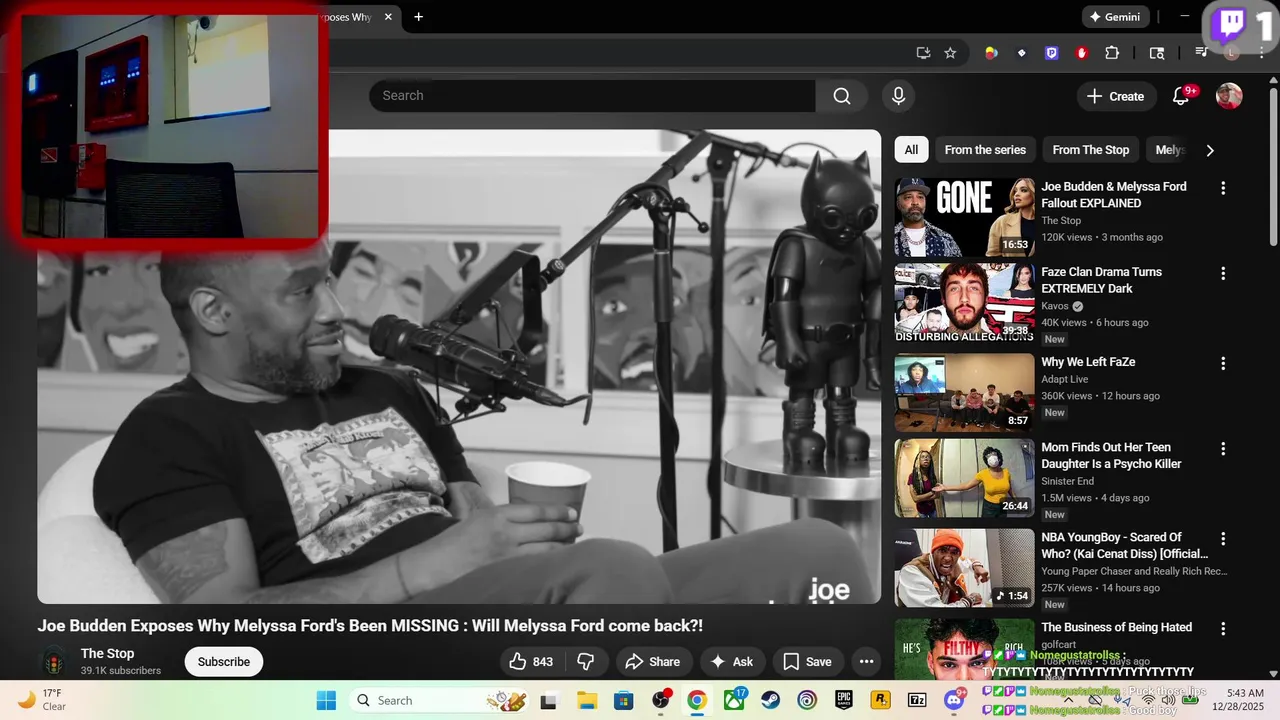
Task: Close the current YouTube tab
Action: [x=388, y=17]
